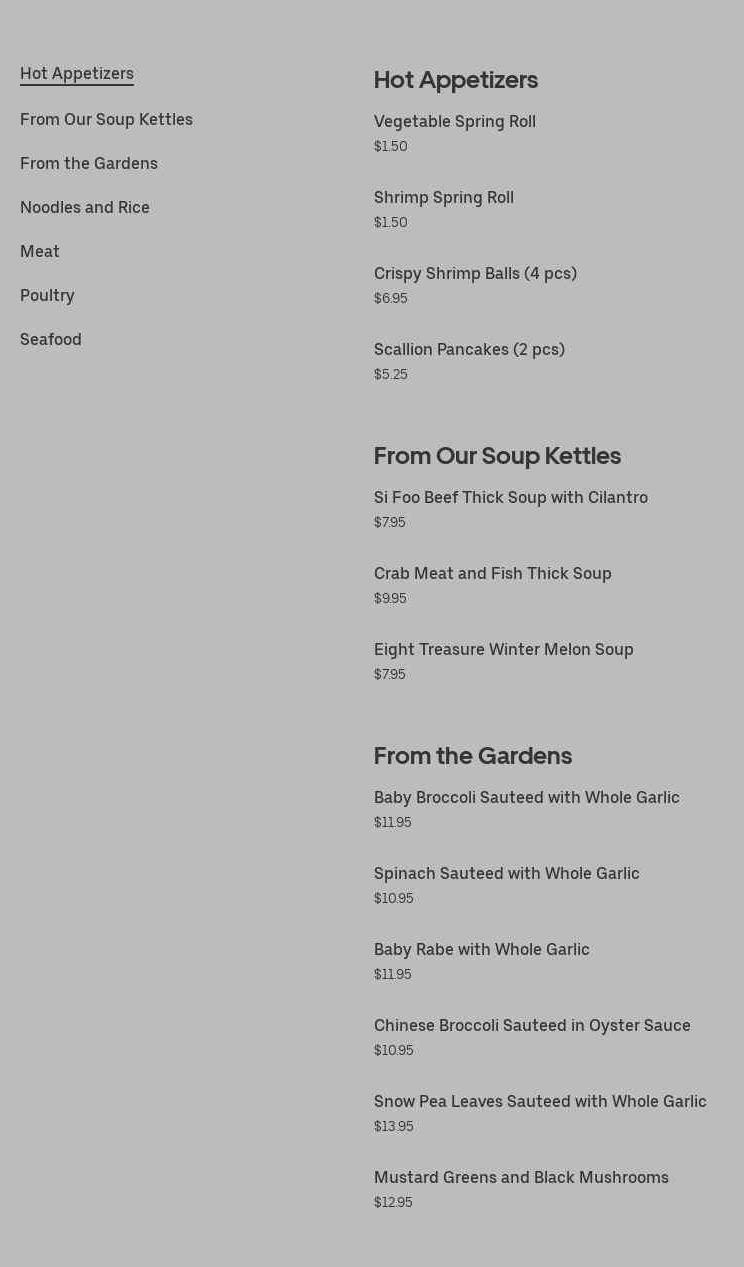This screenshot has width=744, height=1267.
Task: Select the Meat category
Action: tap(40, 251)
